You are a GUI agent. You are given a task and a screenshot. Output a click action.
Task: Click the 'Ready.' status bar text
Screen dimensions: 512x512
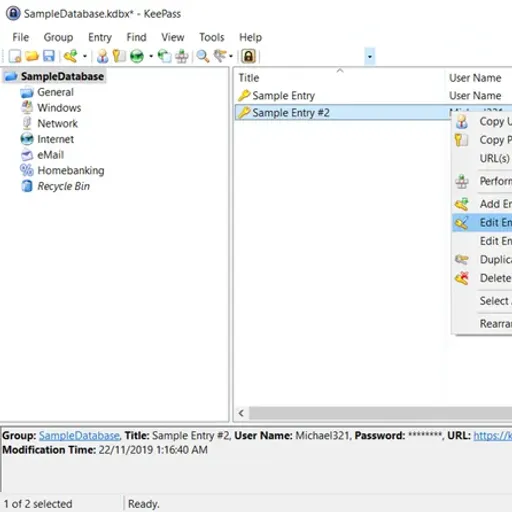click(x=144, y=504)
